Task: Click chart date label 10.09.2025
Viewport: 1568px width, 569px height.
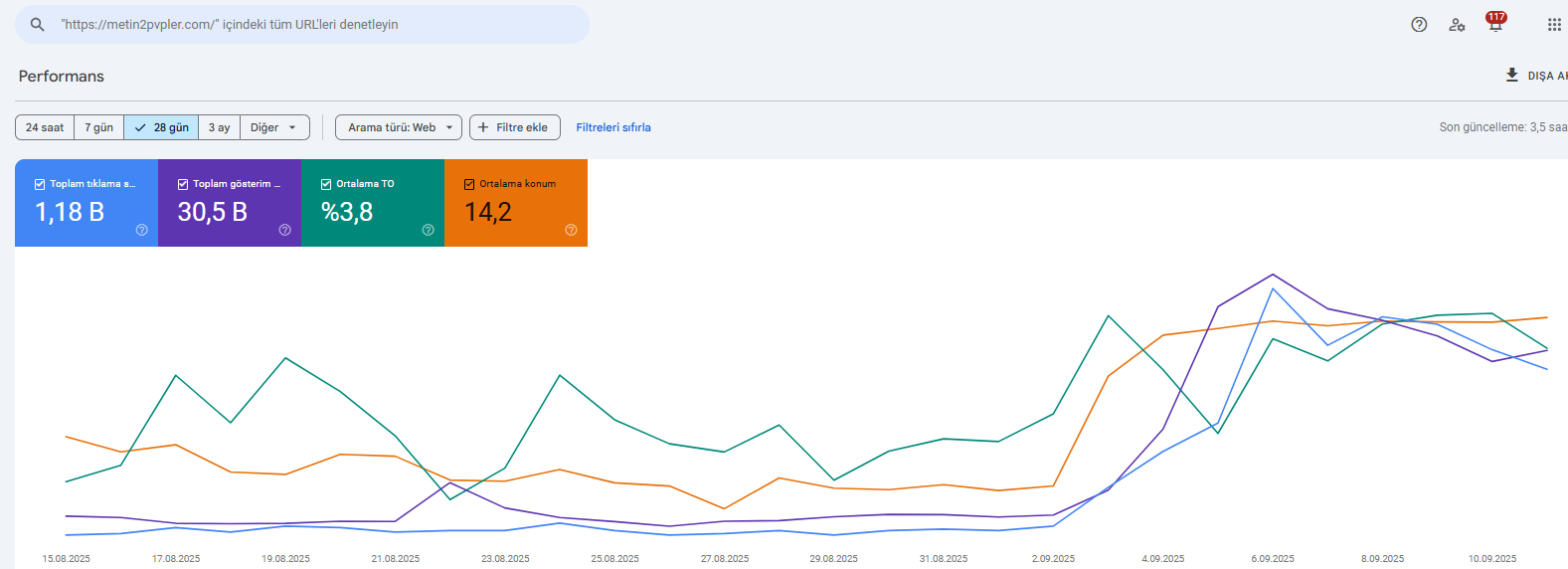Action: (1492, 559)
